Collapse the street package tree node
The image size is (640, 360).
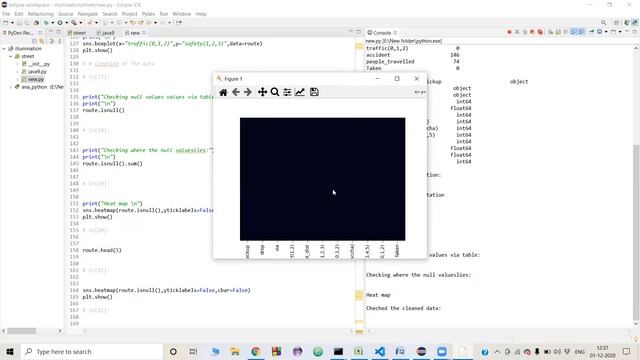11,56
